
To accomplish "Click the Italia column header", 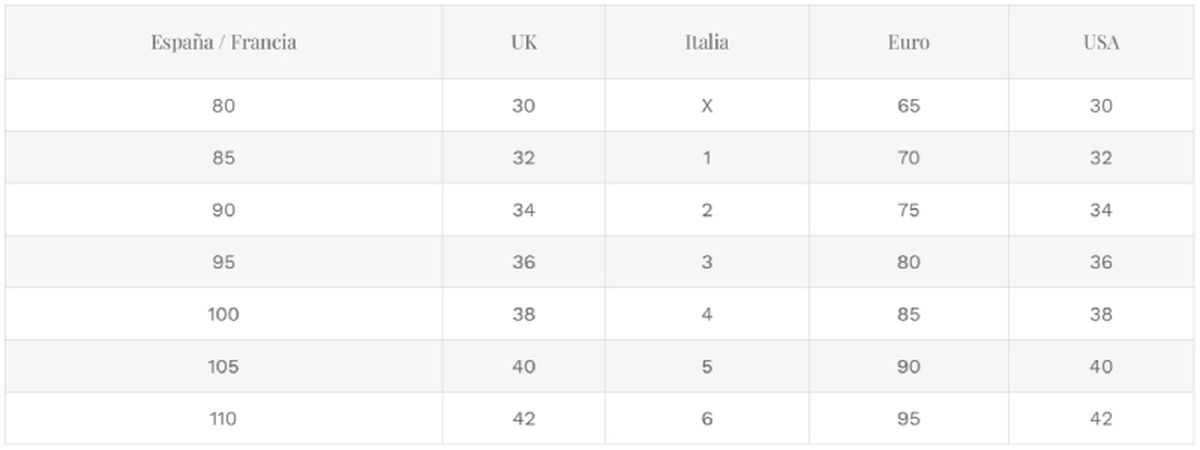I will click(x=706, y=43).
